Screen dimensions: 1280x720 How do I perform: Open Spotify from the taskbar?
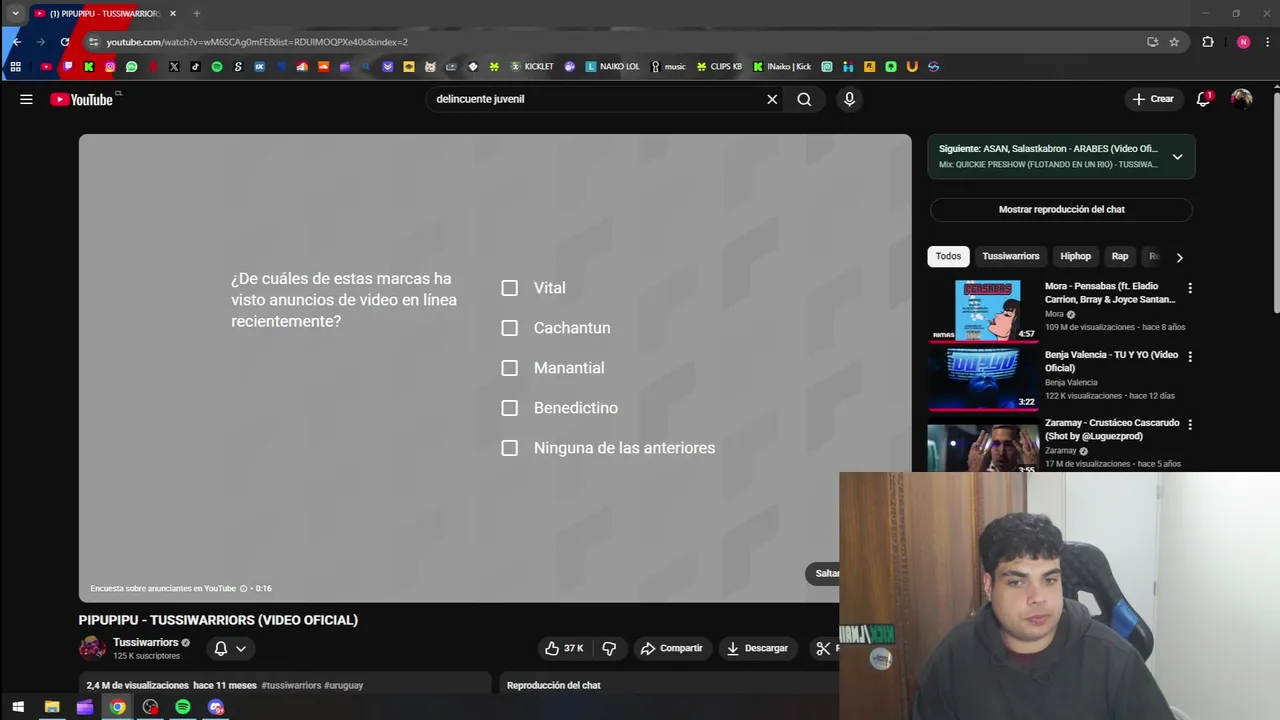(183, 707)
